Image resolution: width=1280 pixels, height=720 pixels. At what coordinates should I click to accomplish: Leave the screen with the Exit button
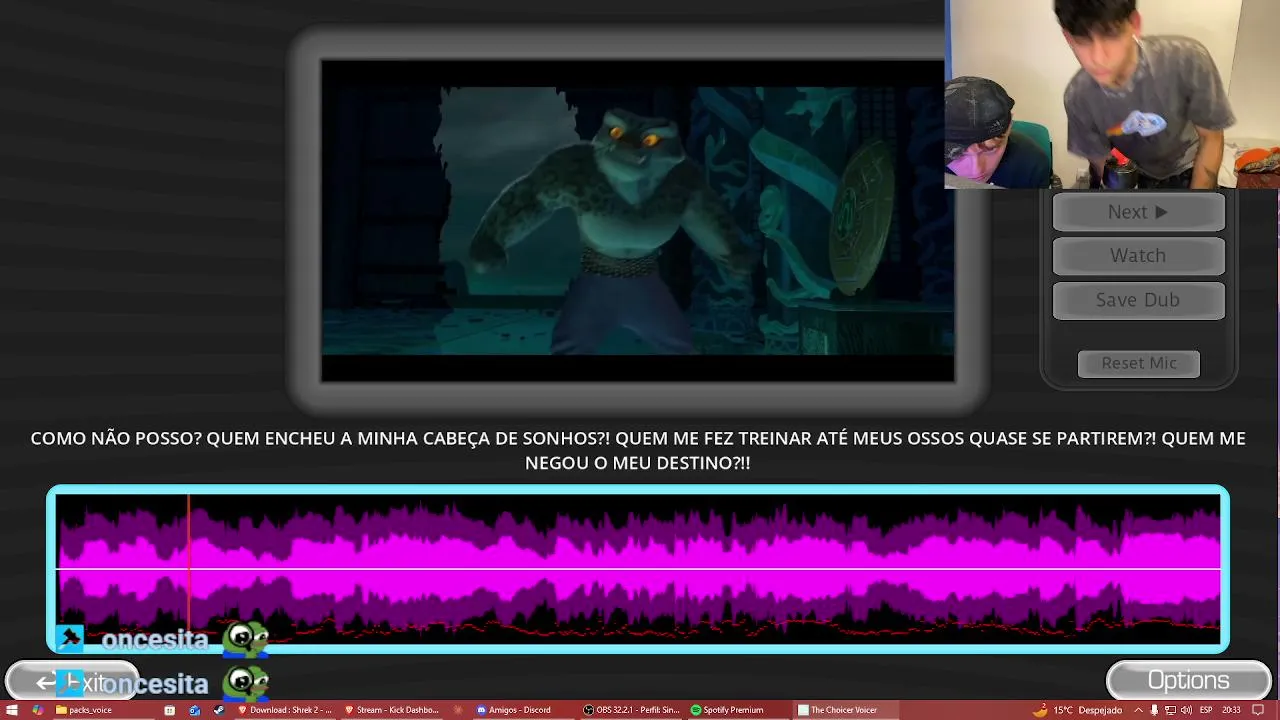(72, 683)
